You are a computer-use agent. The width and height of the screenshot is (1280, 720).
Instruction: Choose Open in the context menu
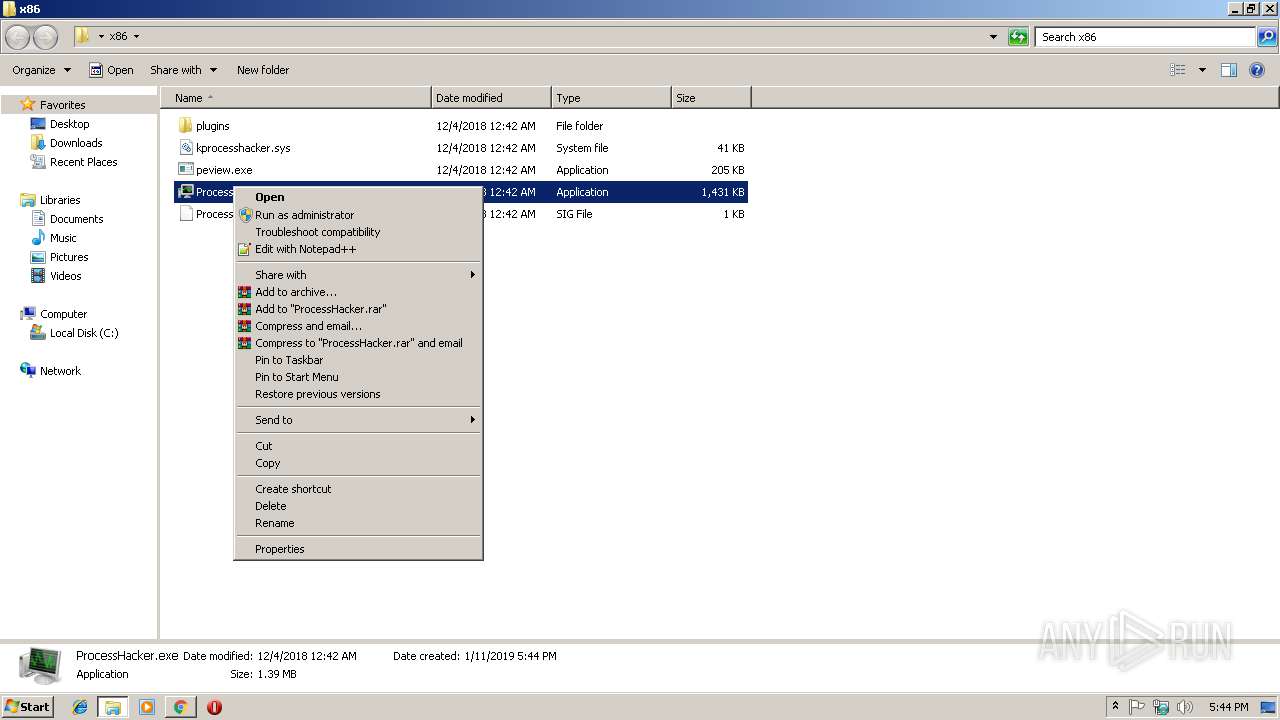click(x=358, y=197)
